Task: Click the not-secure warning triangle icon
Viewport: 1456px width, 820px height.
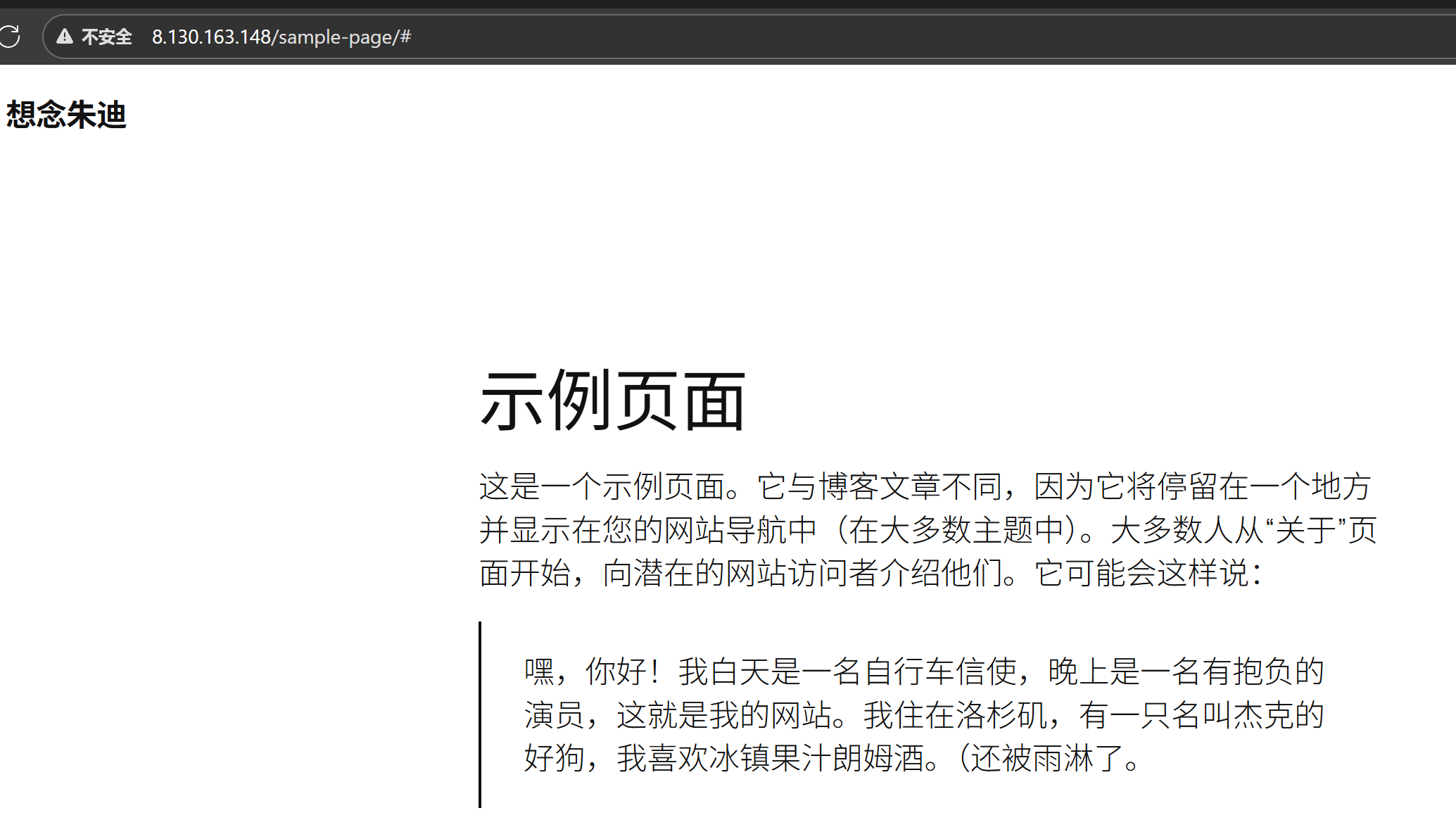Action: [x=65, y=37]
